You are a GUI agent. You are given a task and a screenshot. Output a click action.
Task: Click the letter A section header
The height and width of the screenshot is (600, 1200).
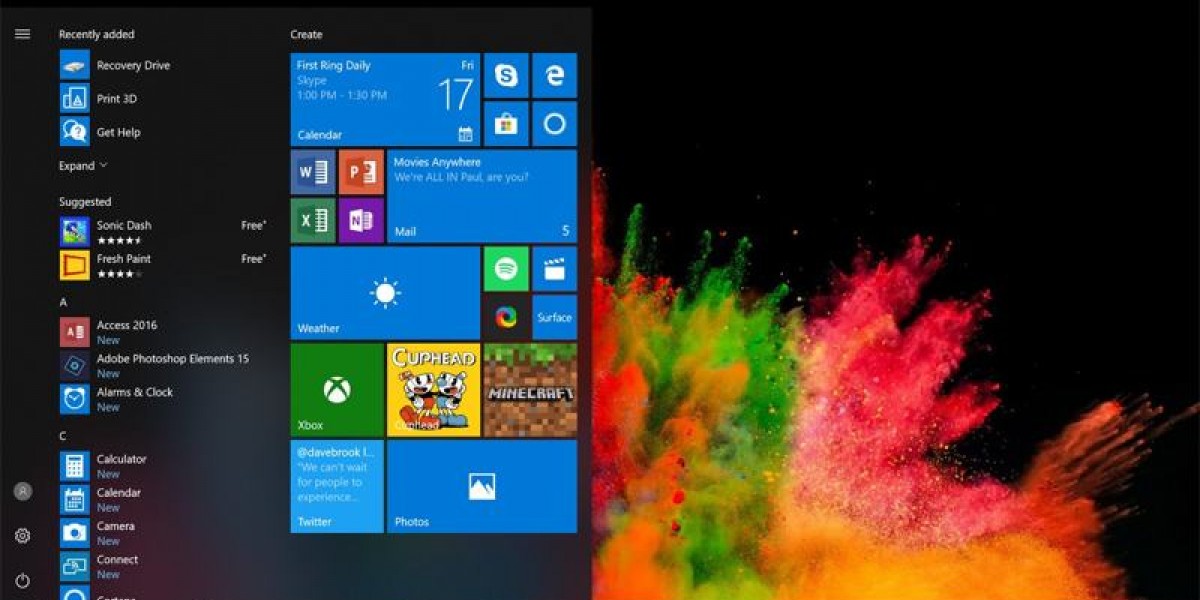pos(63,302)
